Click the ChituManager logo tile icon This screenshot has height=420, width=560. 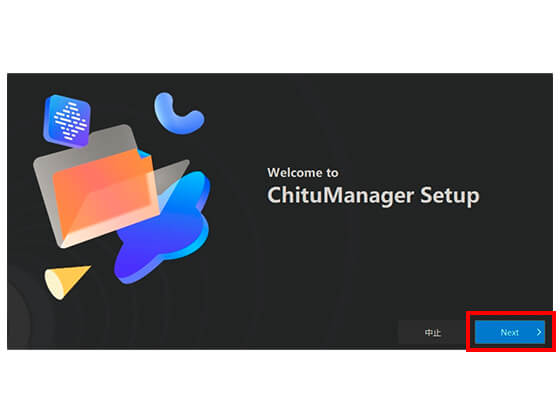67,121
